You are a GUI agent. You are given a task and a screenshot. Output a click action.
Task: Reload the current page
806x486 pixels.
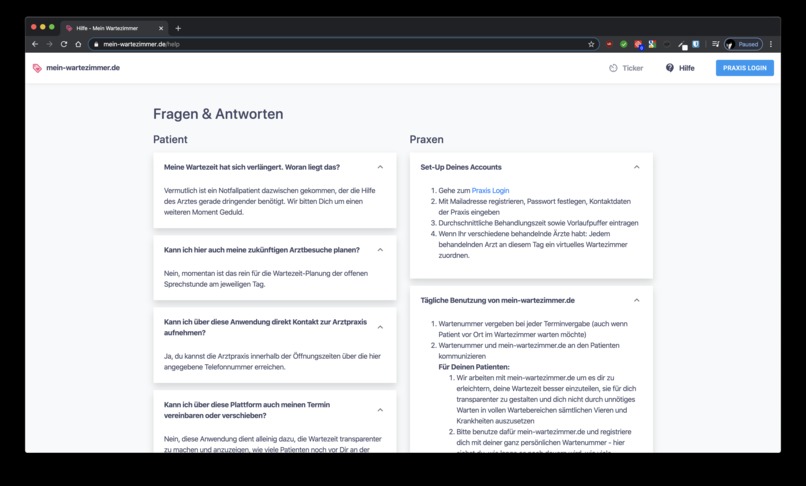[x=64, y=44]
